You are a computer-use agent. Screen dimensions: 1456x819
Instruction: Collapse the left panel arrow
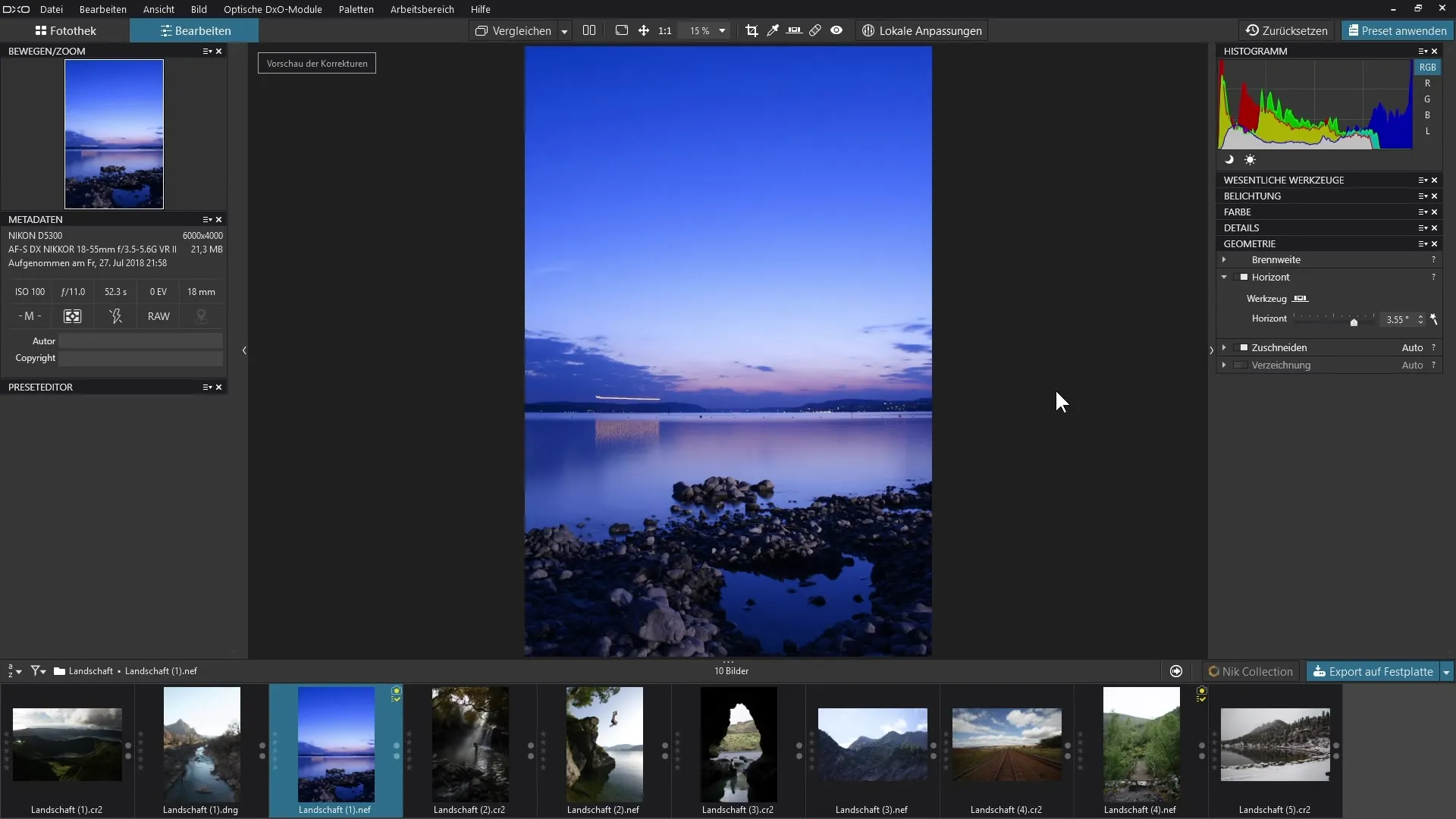pyautogui.click(x=244, y=350)
